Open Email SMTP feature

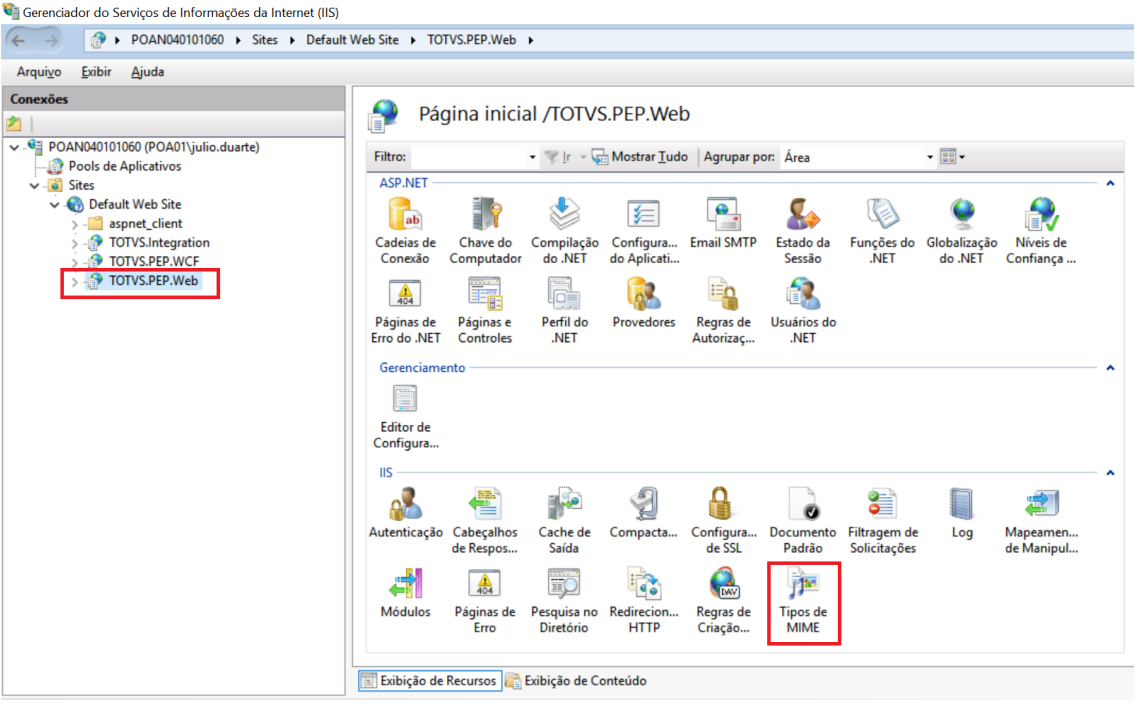click(723, 223)
